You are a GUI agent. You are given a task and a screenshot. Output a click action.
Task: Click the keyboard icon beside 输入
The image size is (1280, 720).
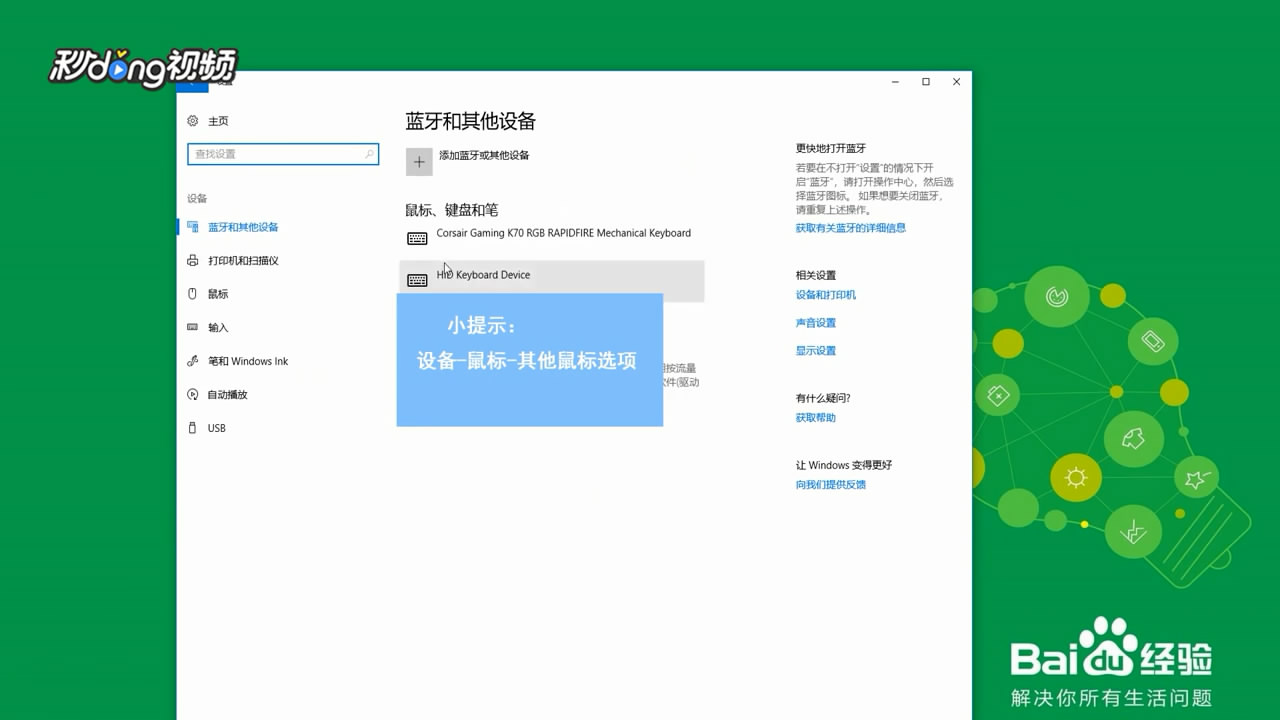click(193, 328)
